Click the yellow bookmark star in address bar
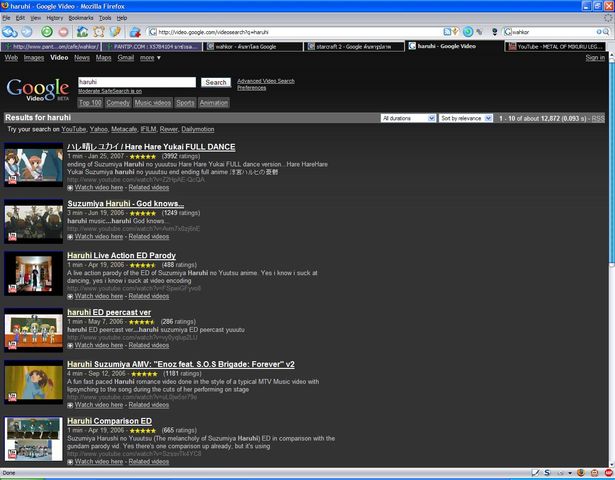This screenshot has height=480, width=615. [x=455, y=32]
